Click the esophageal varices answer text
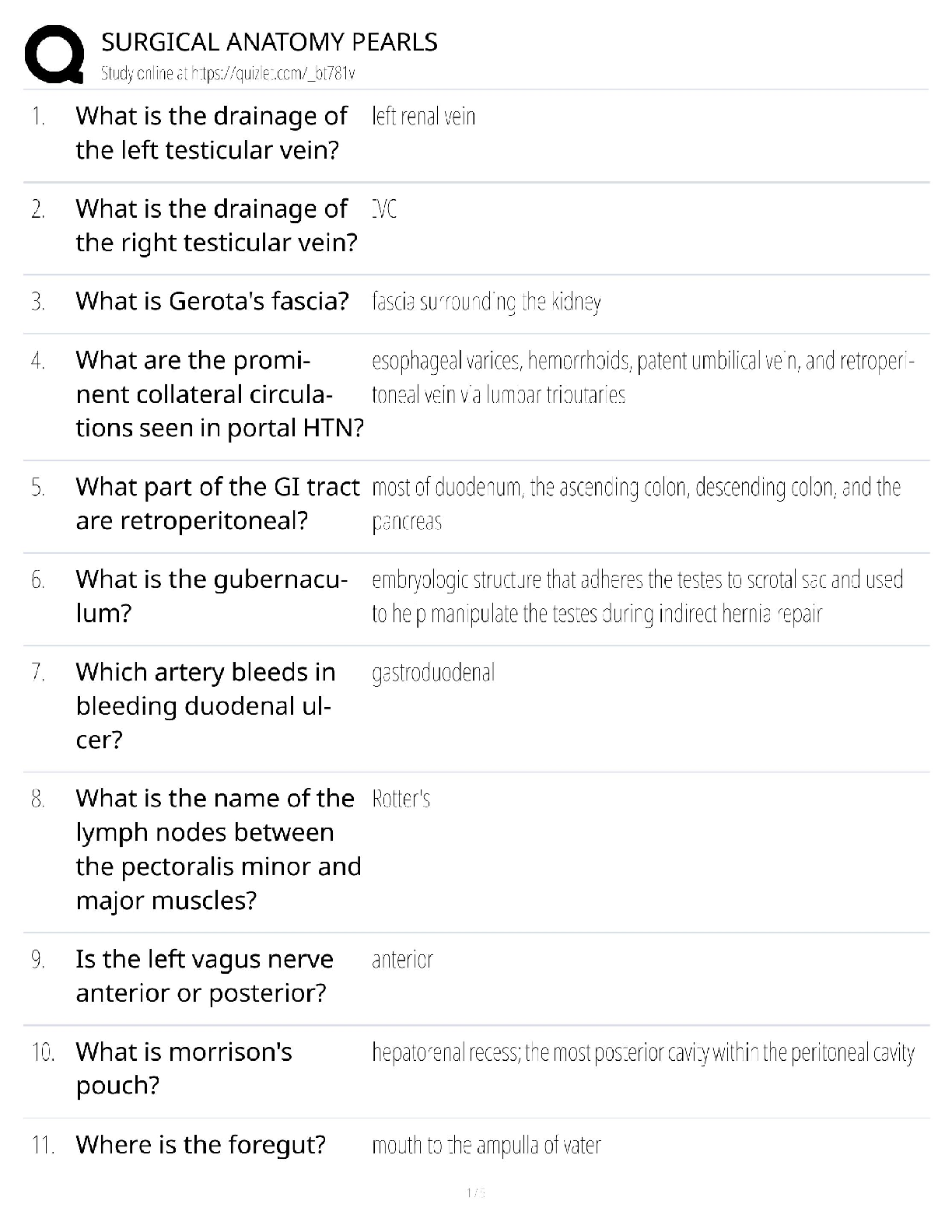Screen dimensions: 952x1232 coord(642,378)
